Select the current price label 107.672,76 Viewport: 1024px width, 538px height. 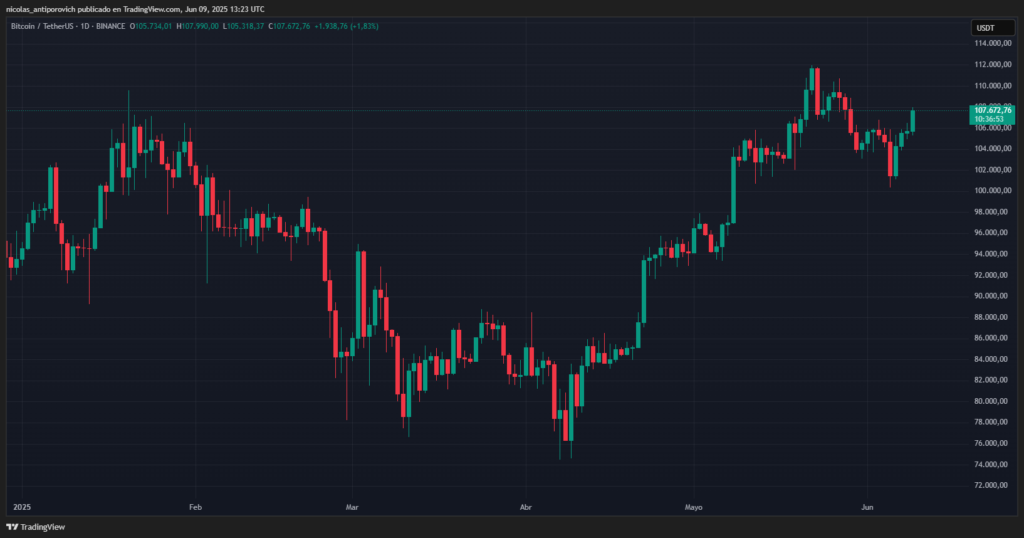pyautogui.click(x=992, y=110)
